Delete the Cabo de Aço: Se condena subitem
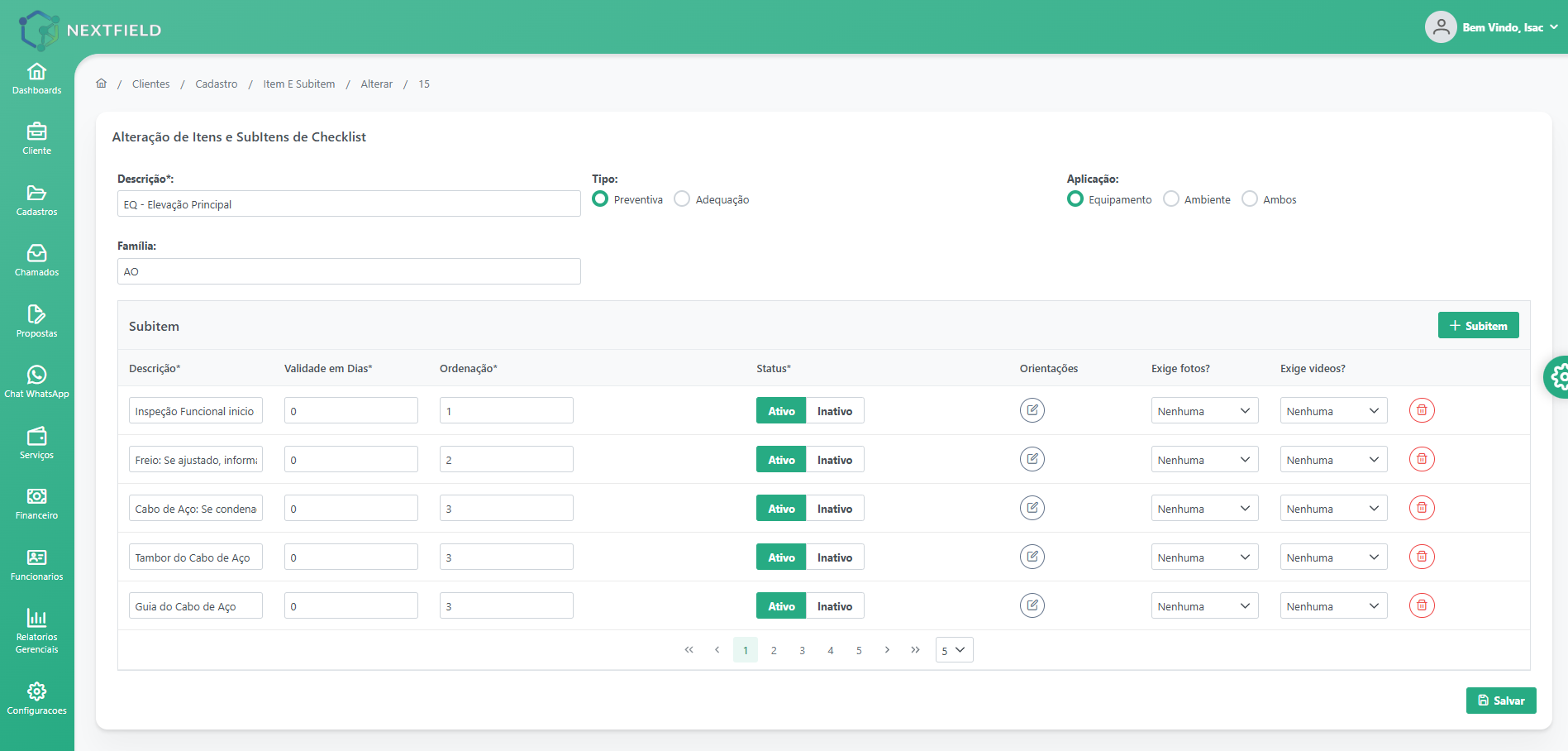 [x=1422, y=508]
